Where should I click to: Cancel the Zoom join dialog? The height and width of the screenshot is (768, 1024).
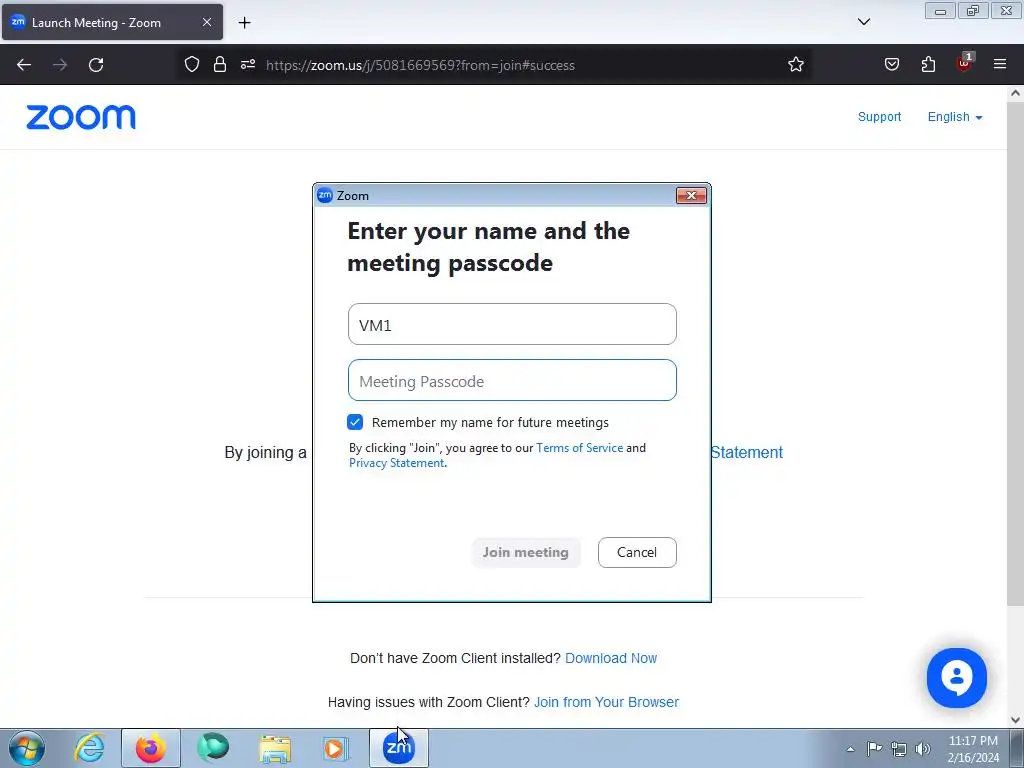point(637,552)
